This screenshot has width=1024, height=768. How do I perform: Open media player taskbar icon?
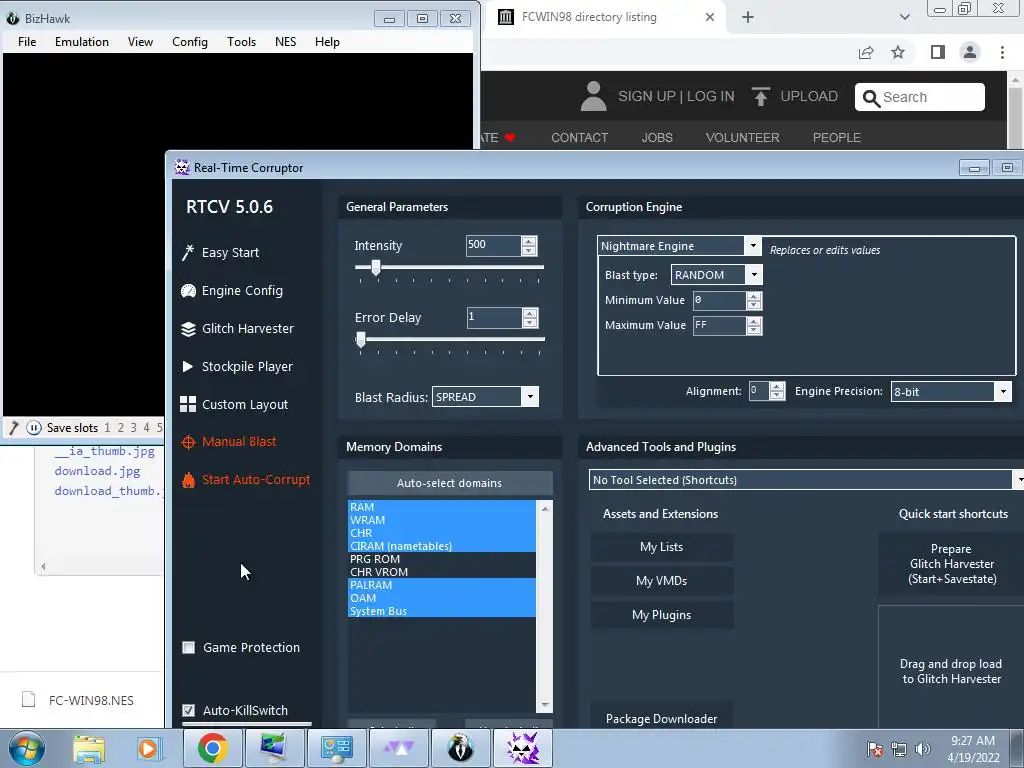pyautogui.click(x=148, y=748)
